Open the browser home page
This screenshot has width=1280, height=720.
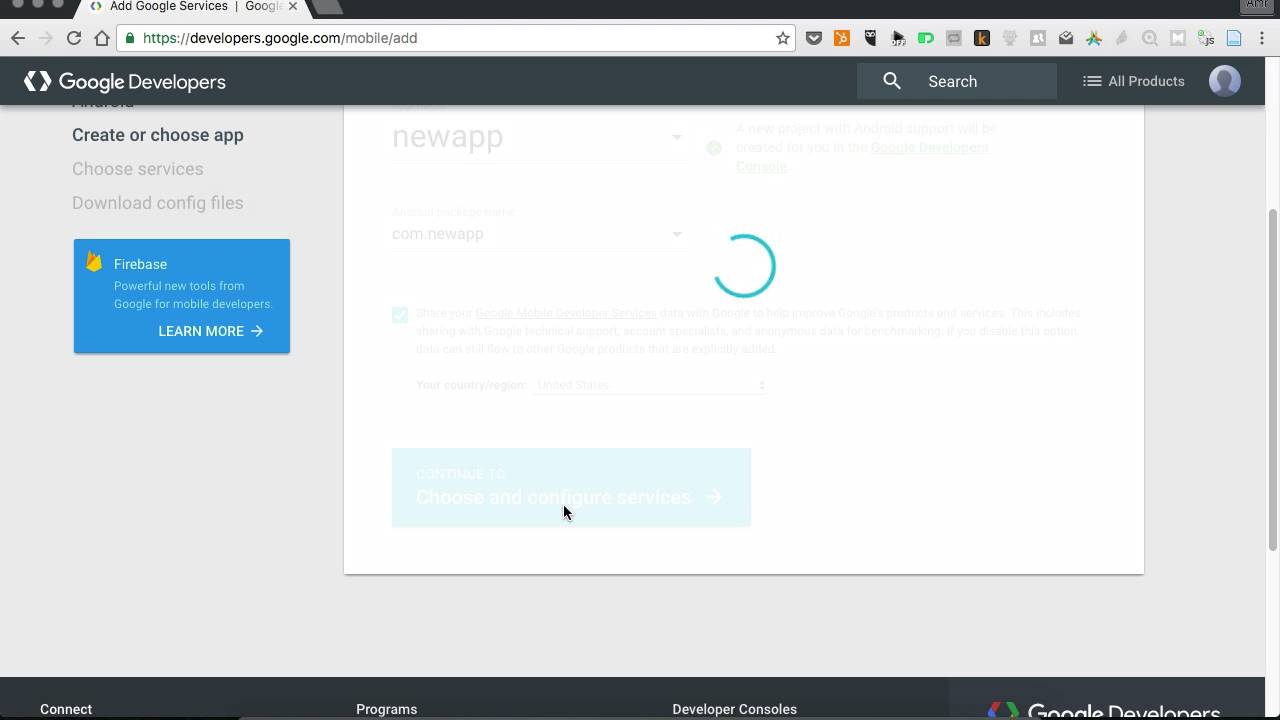tap(102, 38)
